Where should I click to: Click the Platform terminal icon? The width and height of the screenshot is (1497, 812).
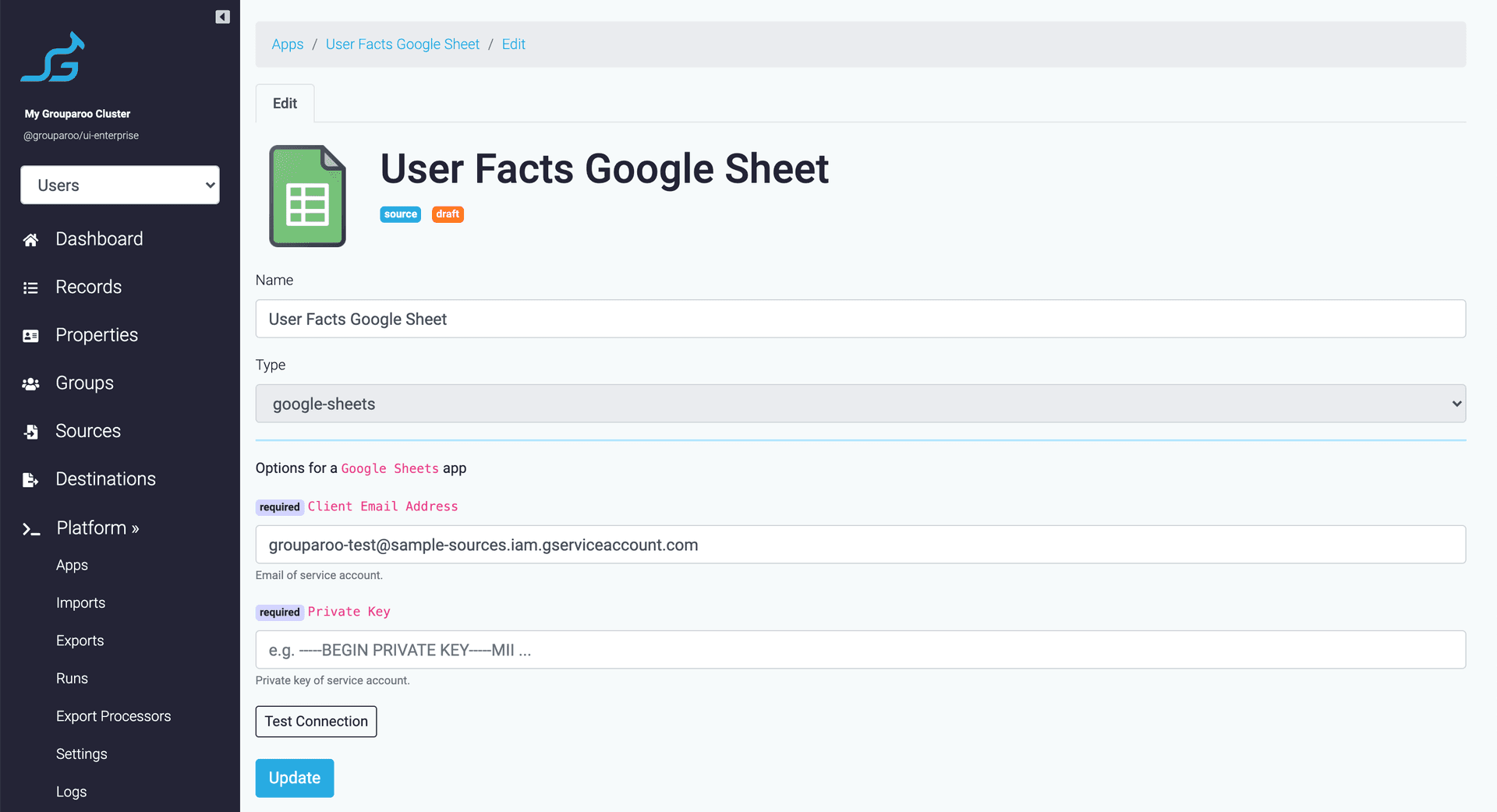(31, 530)
